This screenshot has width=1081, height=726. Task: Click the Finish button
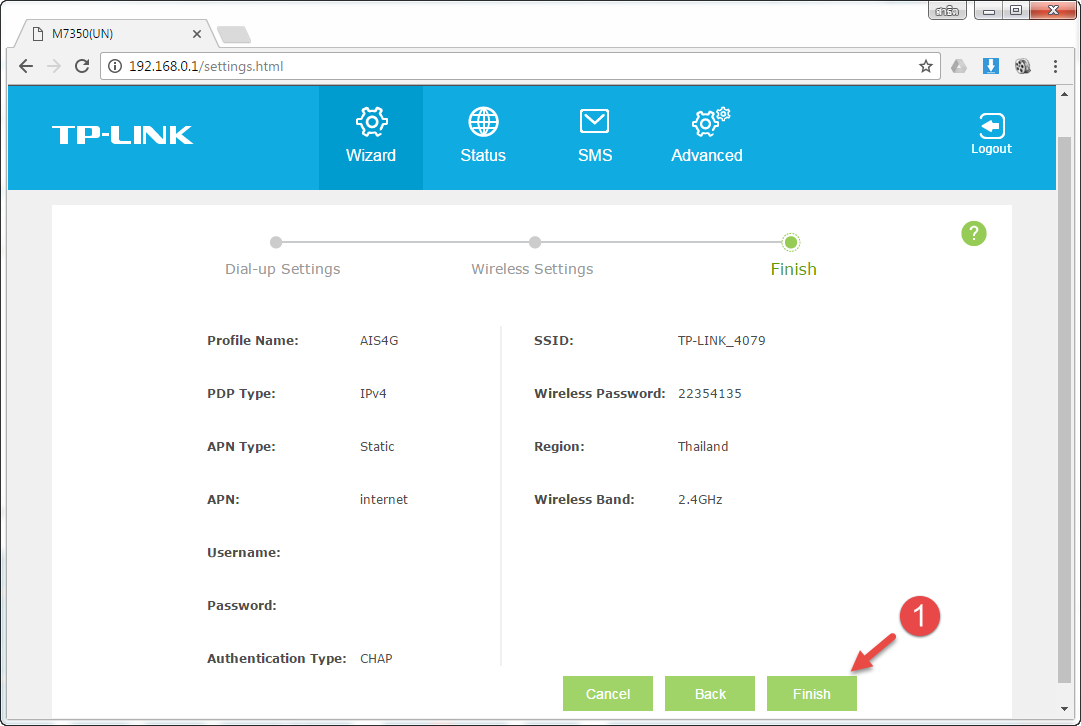(811, 694)
